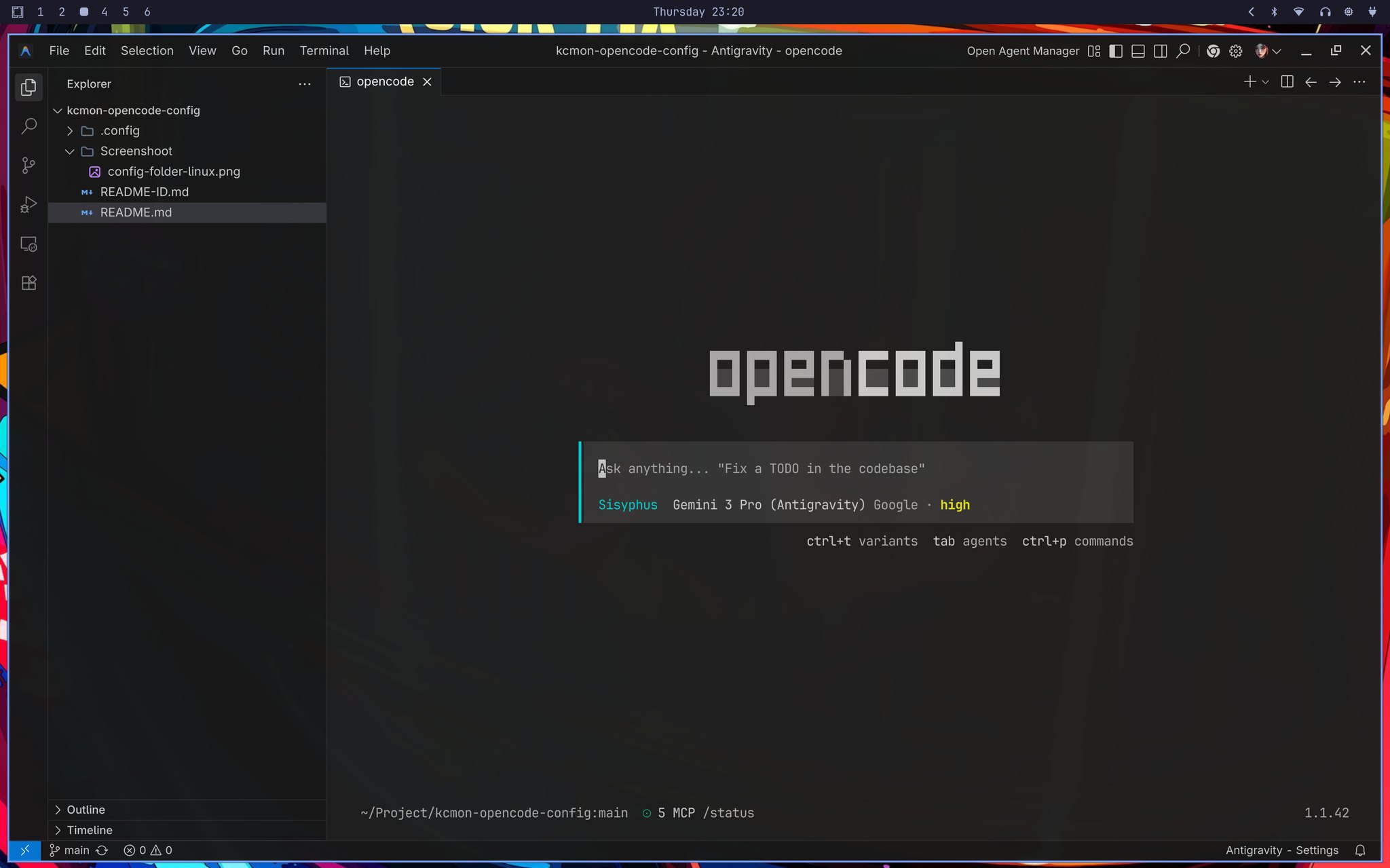Image resolution: width=1390 pixels, height=868 pixels.
Task: Open the Chrome browser icon in title bar
Action: 1214,51
